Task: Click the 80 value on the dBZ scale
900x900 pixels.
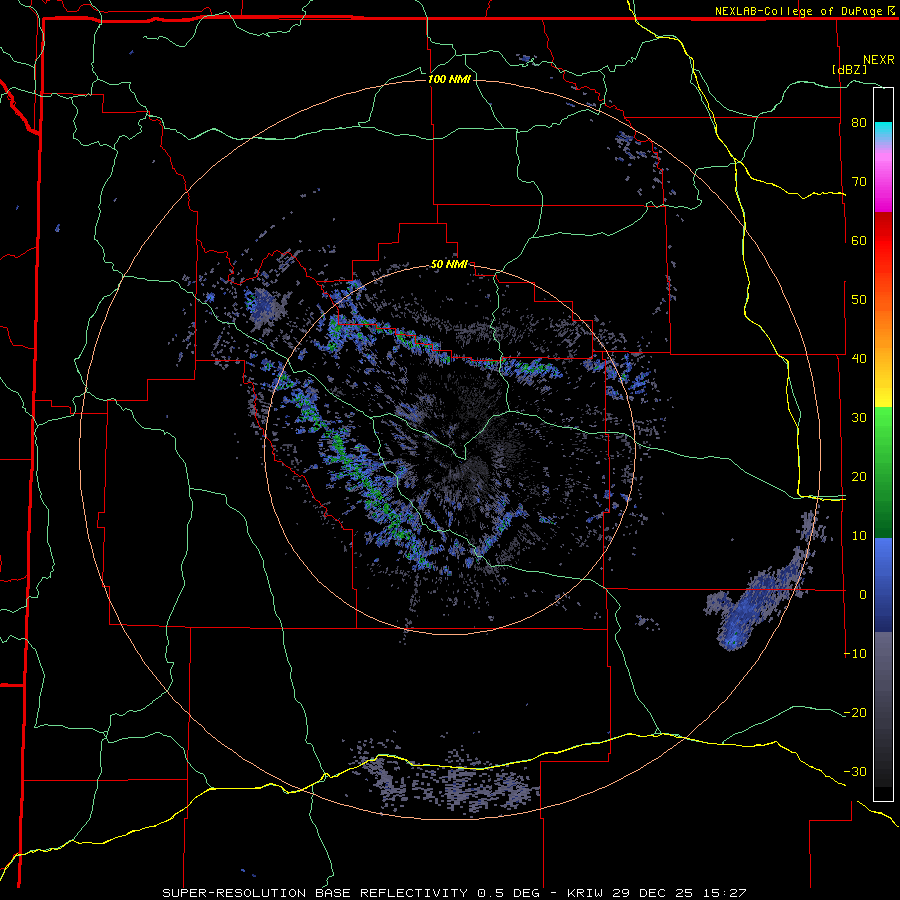Action: [x=859, y=123]
